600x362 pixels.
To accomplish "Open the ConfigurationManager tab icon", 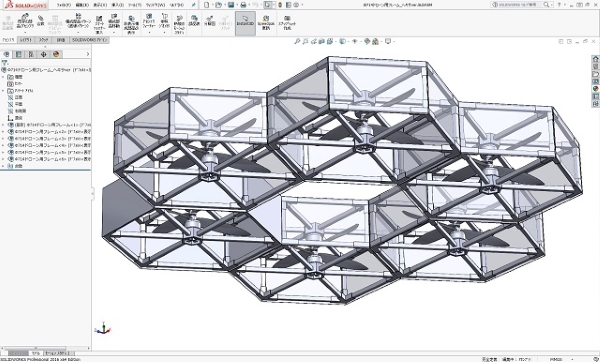I will 31,54.
